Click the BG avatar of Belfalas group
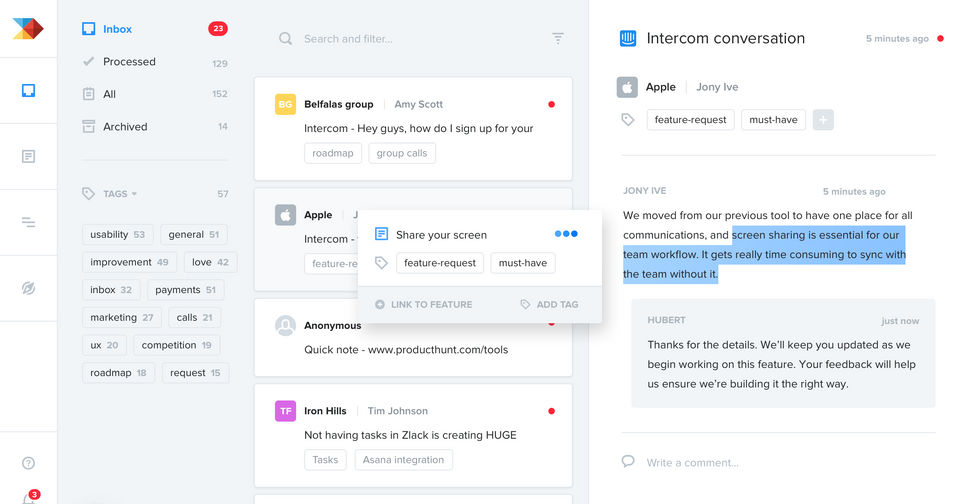Screen dimensions: 960x504 [285, 104]
